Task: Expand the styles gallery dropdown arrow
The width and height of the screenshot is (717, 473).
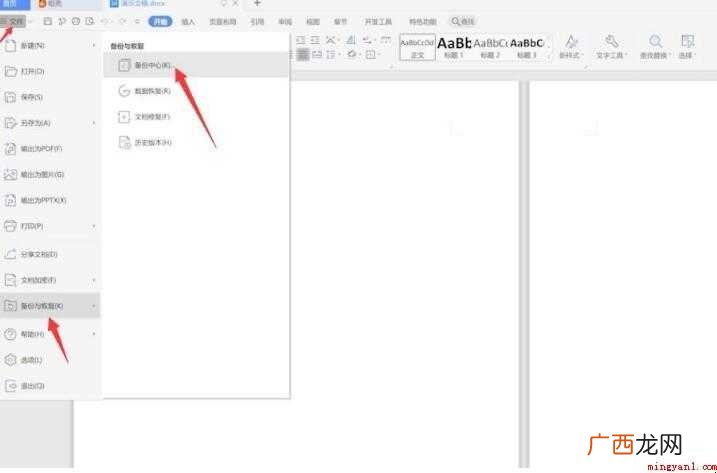Action: pyautogui.click(x=550, y=55)
